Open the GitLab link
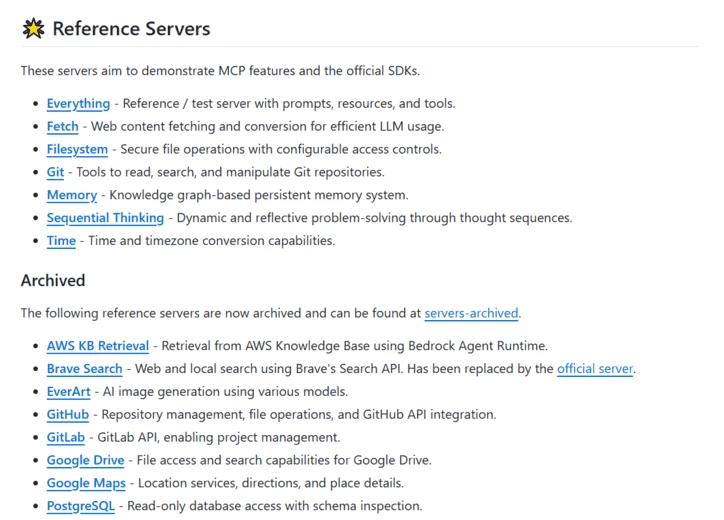This screenshot has height=520, width=724. [66, 437]
